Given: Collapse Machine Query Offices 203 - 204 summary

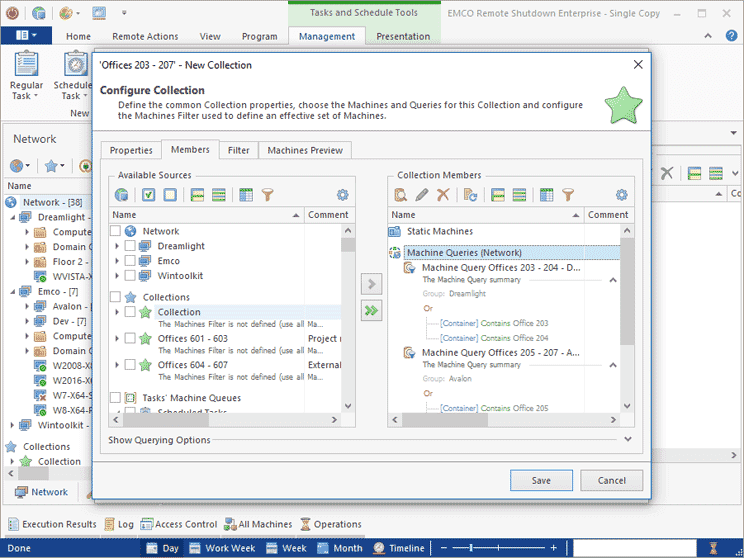Looking at the screenshot, I should 613,280.
